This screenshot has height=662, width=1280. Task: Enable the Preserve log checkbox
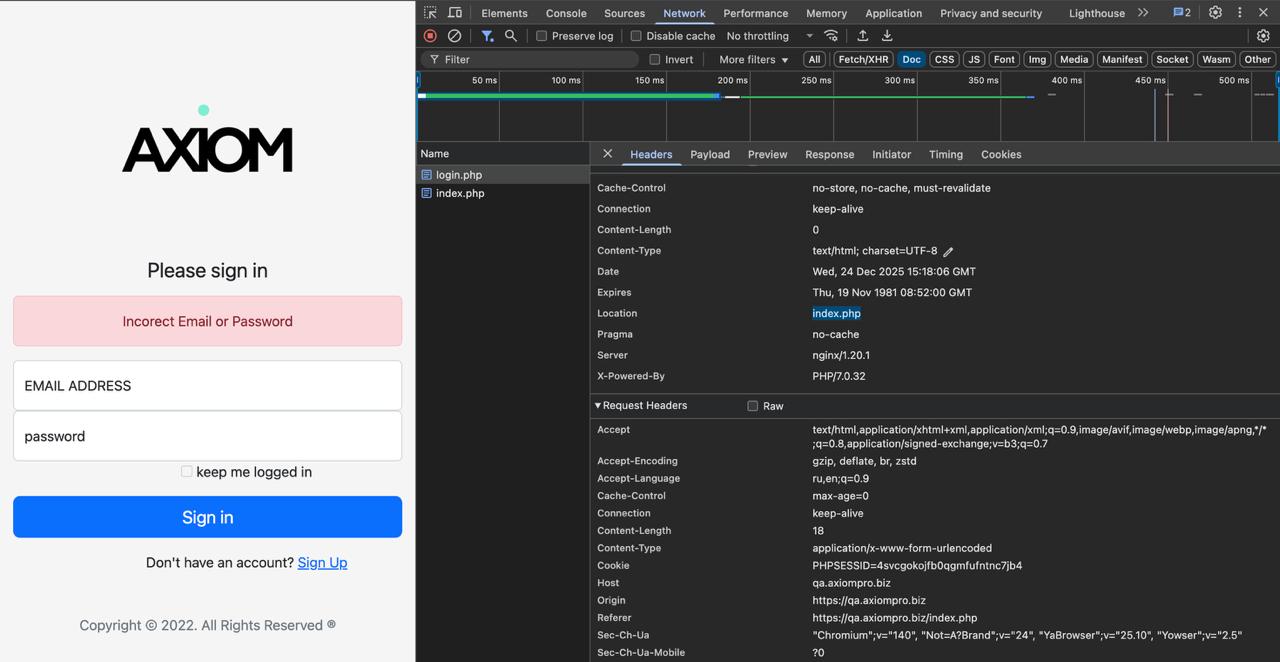[x=541, y=36]
